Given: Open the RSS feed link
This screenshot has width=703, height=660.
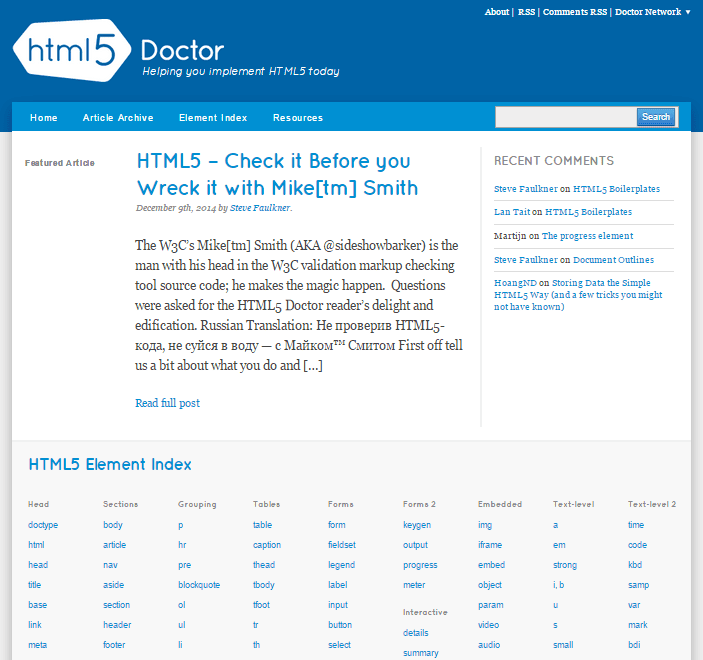Looking at the screenshot, I should [526, 12].
